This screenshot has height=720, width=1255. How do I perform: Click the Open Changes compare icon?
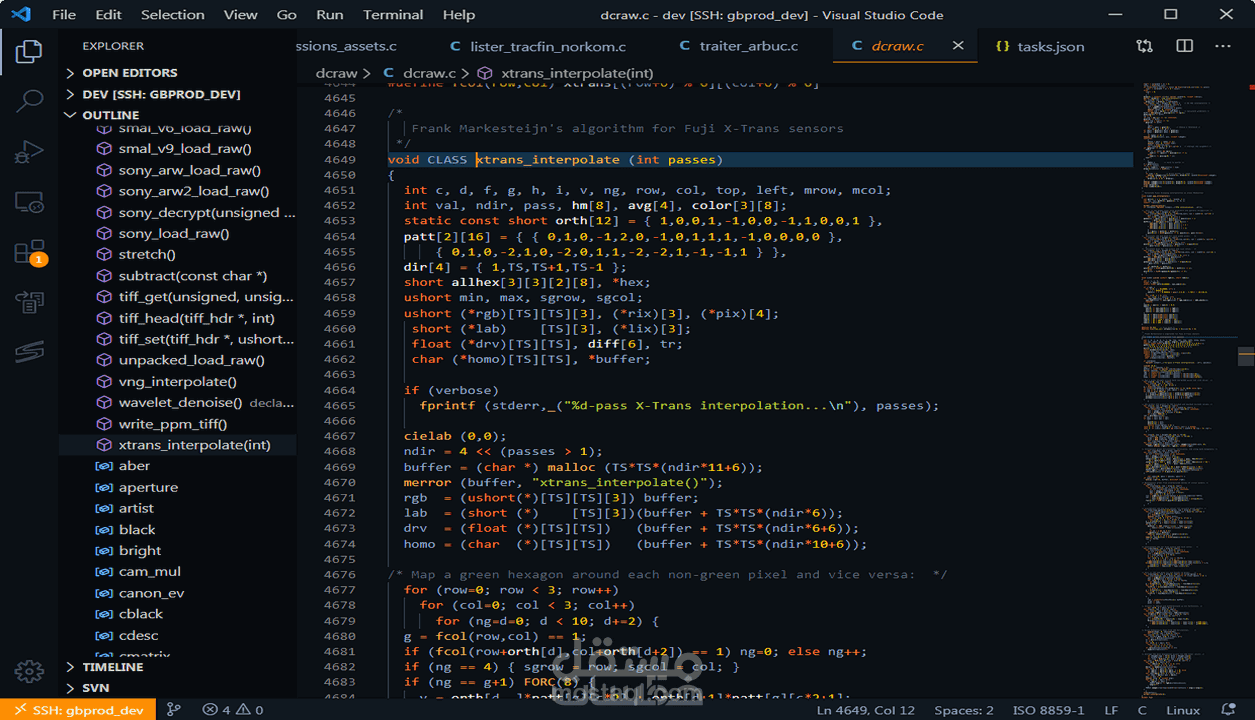pos(1144,46)
